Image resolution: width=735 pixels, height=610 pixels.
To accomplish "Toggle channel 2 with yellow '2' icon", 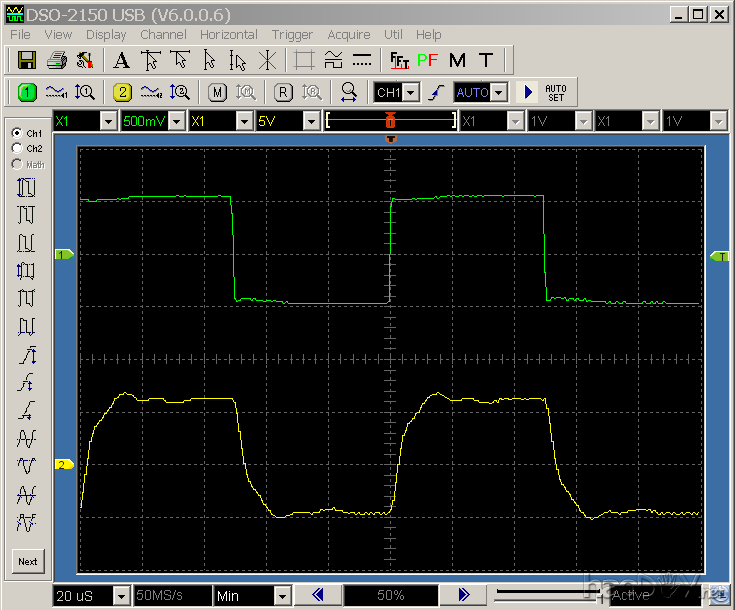I will point(123,92).
